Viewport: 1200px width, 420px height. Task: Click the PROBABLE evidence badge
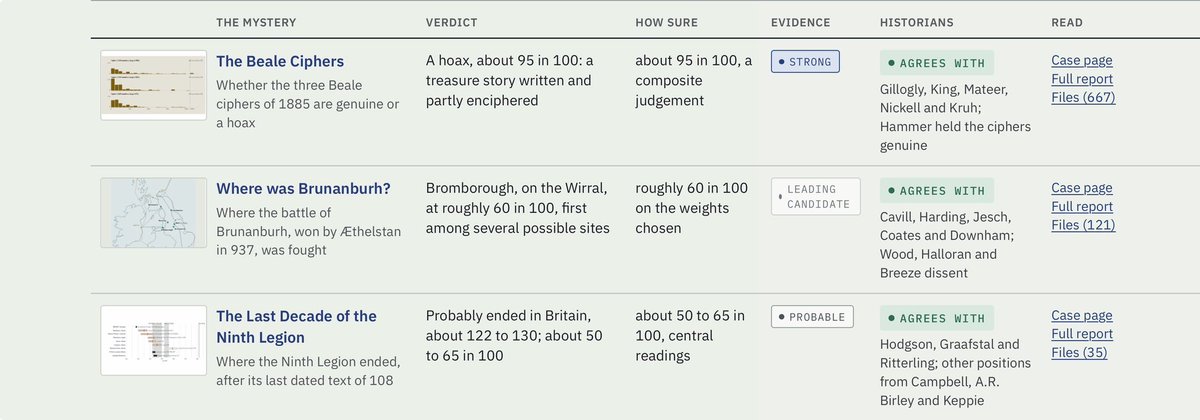pos(812,317)
